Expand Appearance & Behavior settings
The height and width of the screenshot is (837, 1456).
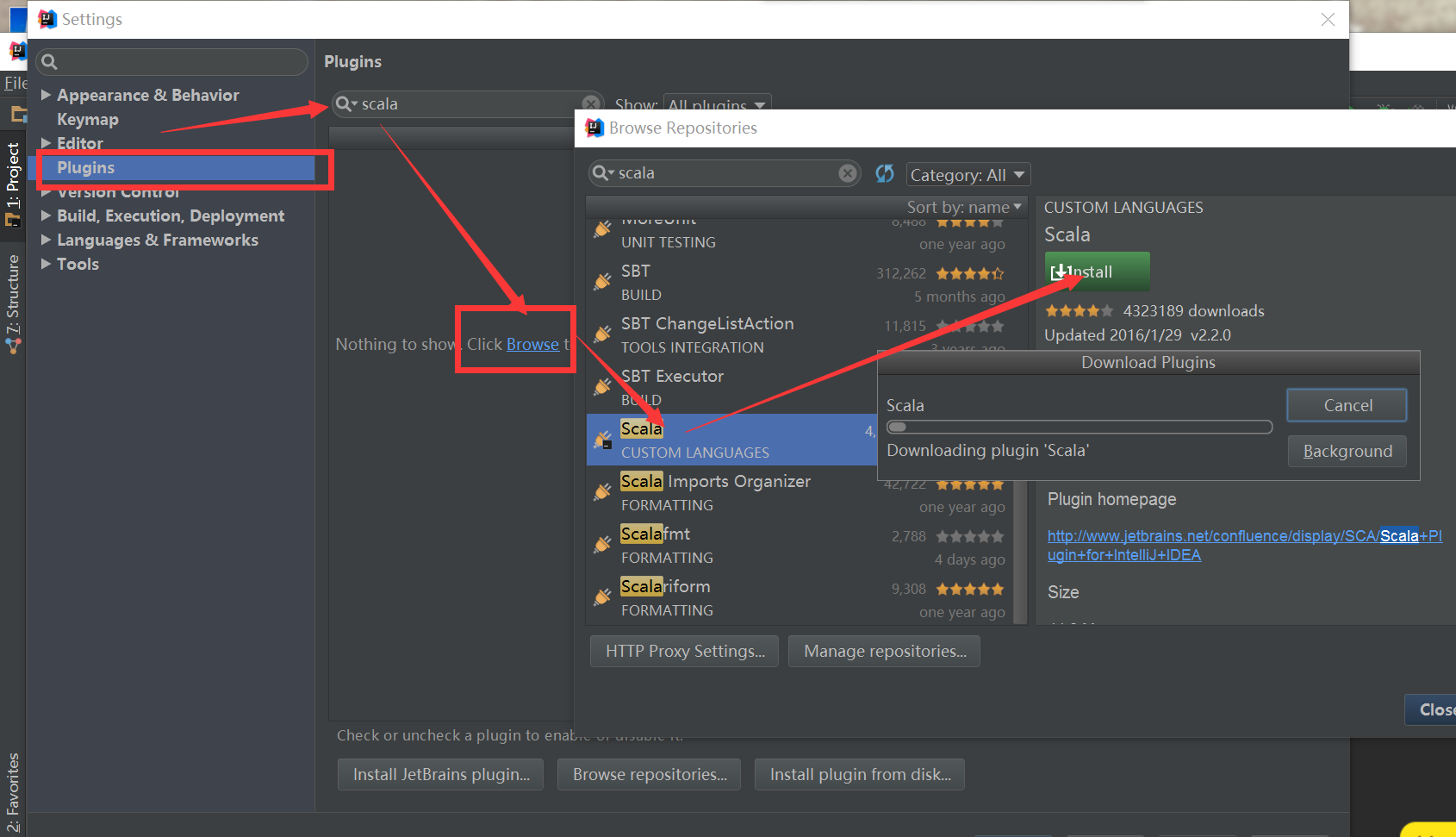47,95
